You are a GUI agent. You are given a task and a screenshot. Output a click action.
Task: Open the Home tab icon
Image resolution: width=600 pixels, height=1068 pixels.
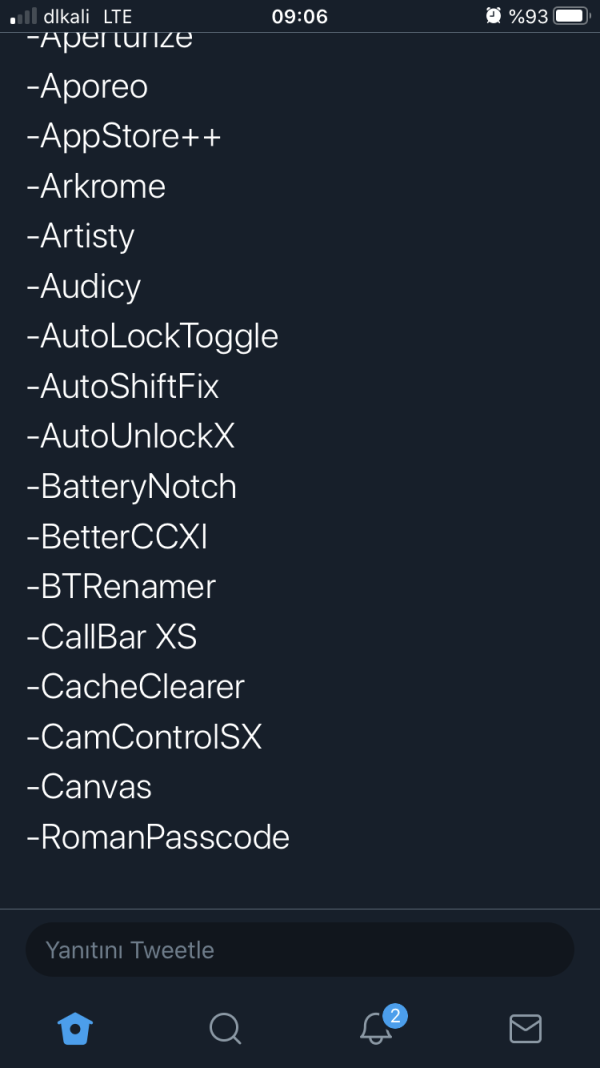pos(76,1028)
